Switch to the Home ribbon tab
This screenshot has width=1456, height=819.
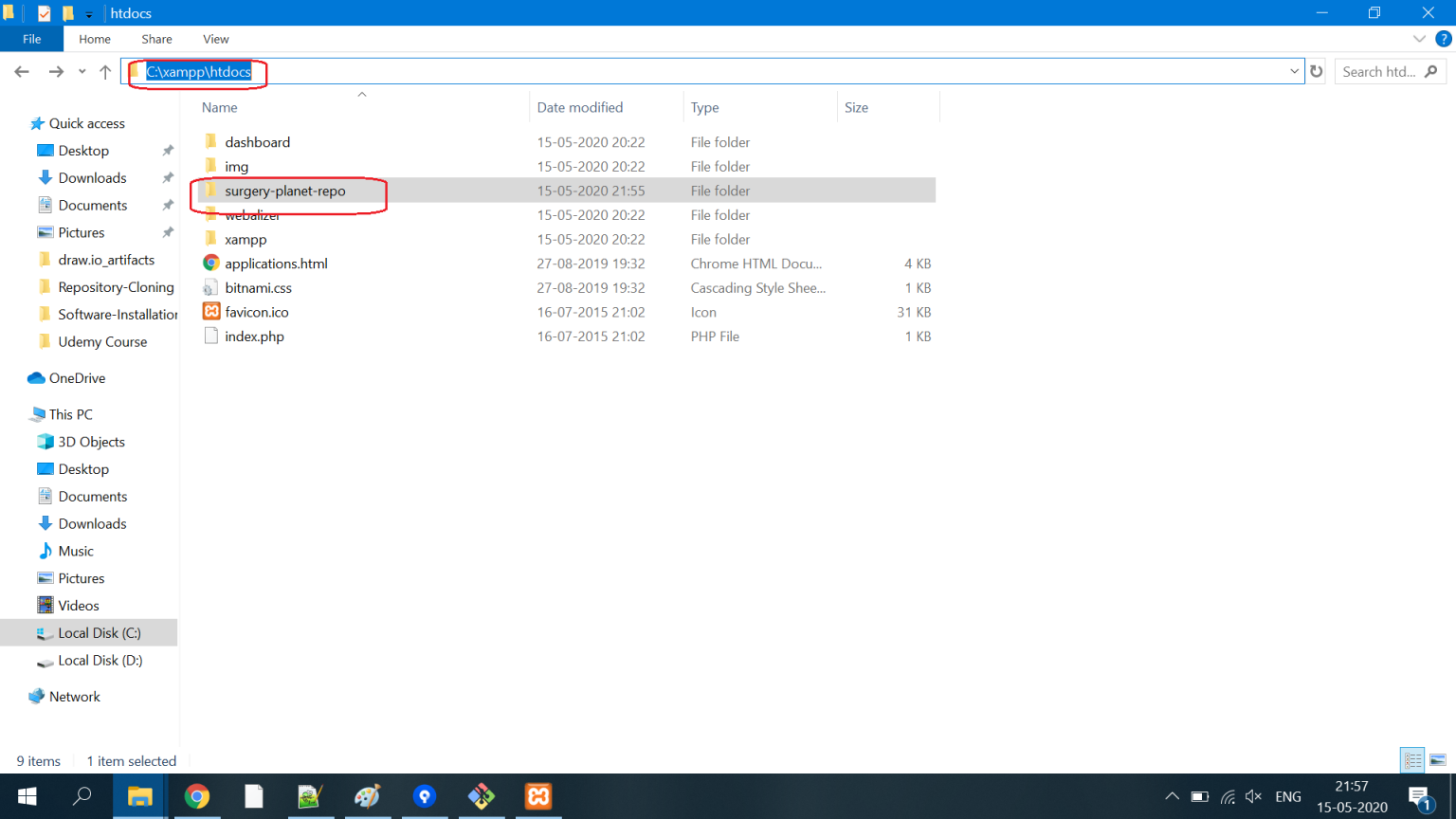[95, 39]
